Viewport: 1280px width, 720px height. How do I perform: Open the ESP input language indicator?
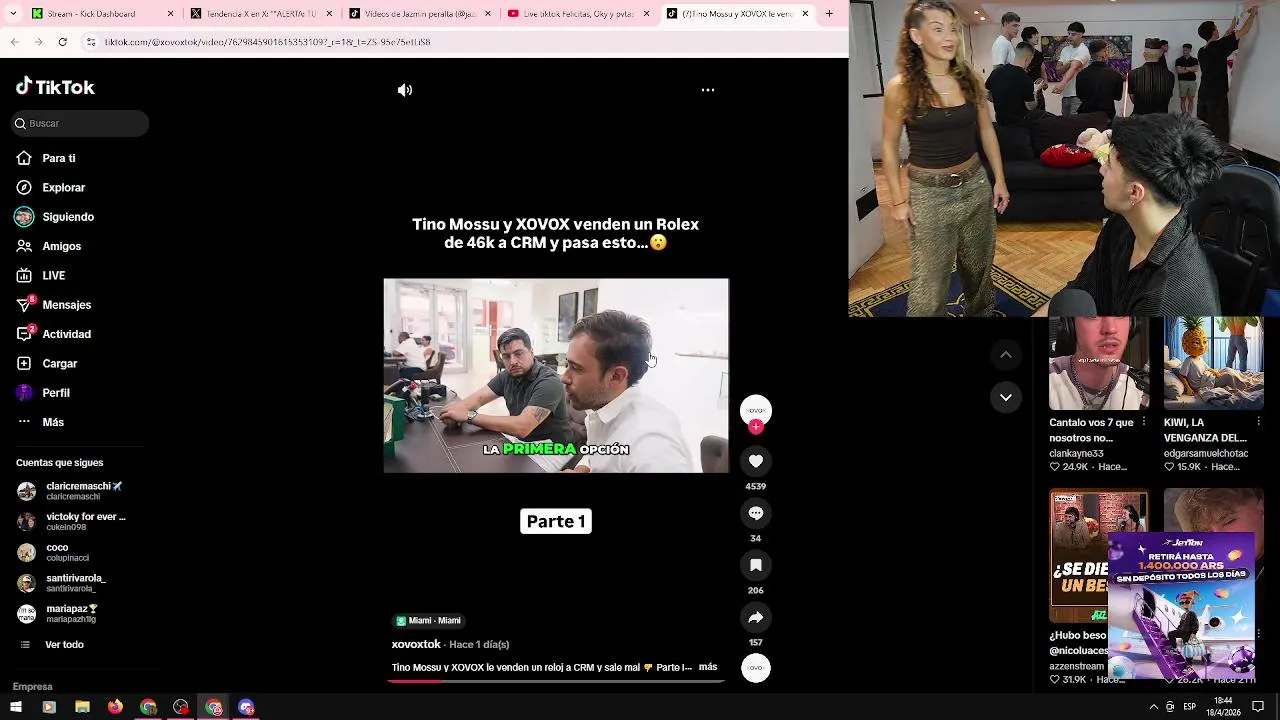point(1189,707)
